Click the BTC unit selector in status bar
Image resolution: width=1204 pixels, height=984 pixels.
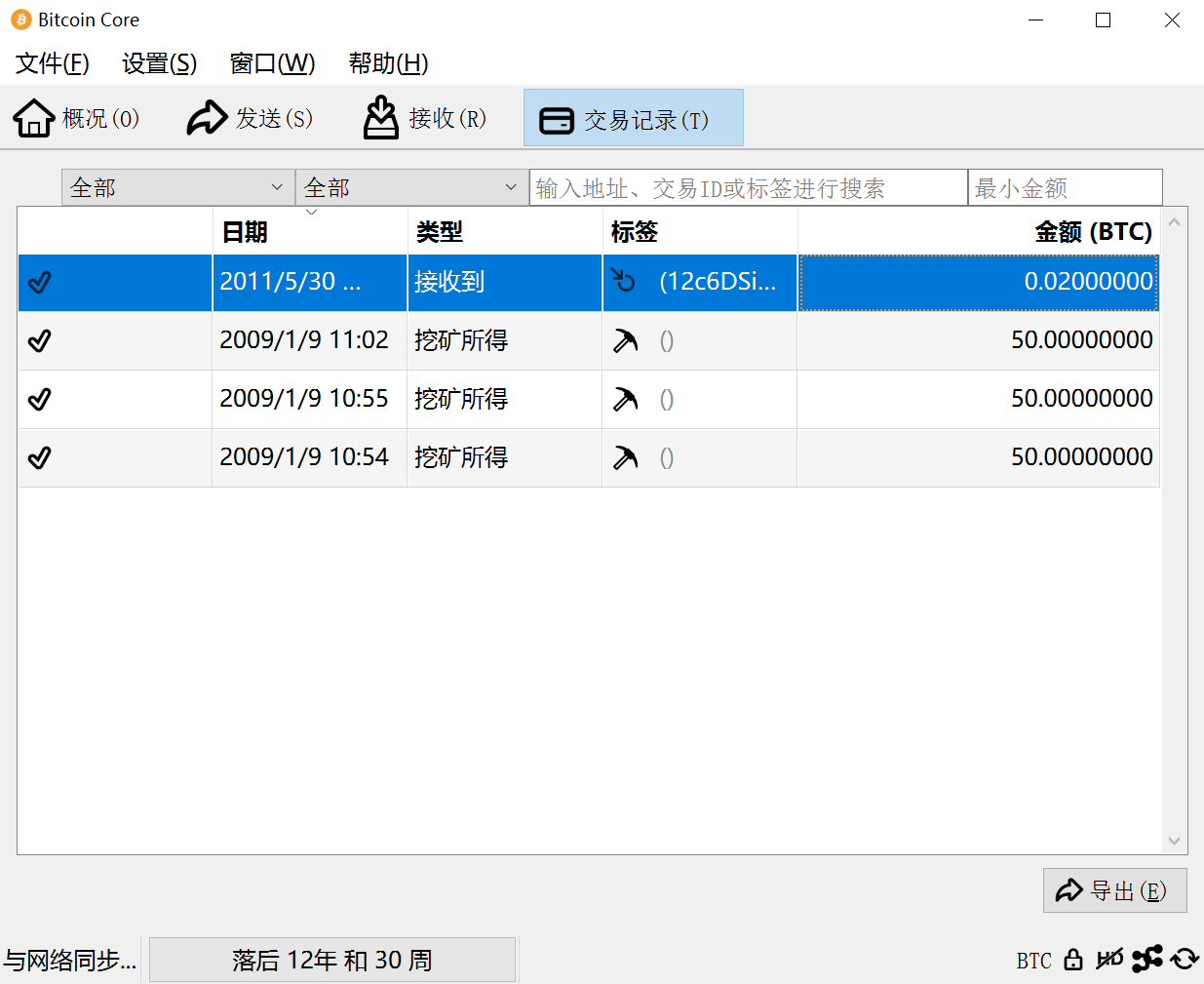[x=1033, y=961]
